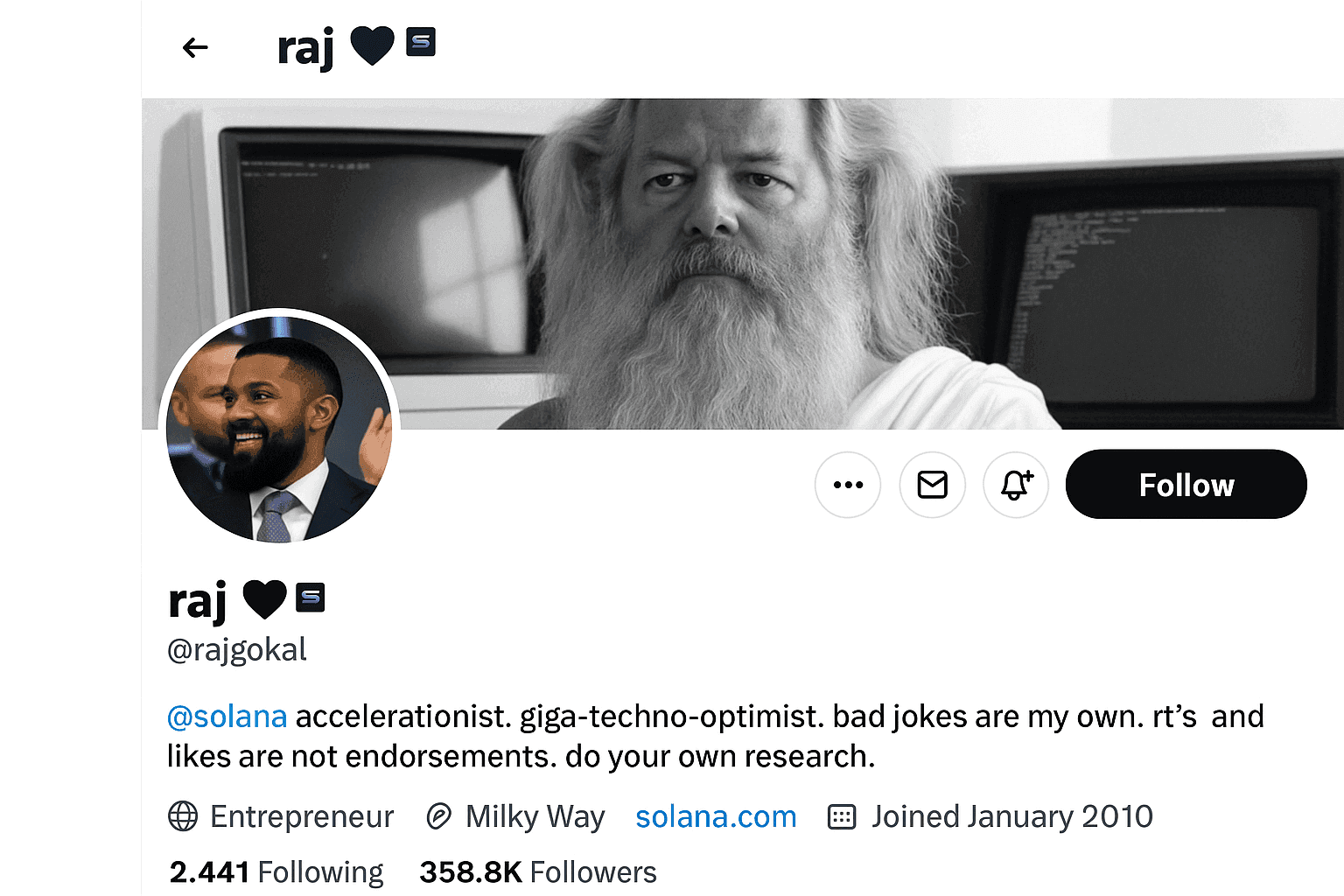Click the calendar icon beside Joined date
This screenshot has height=896, width=1344.
842,816
